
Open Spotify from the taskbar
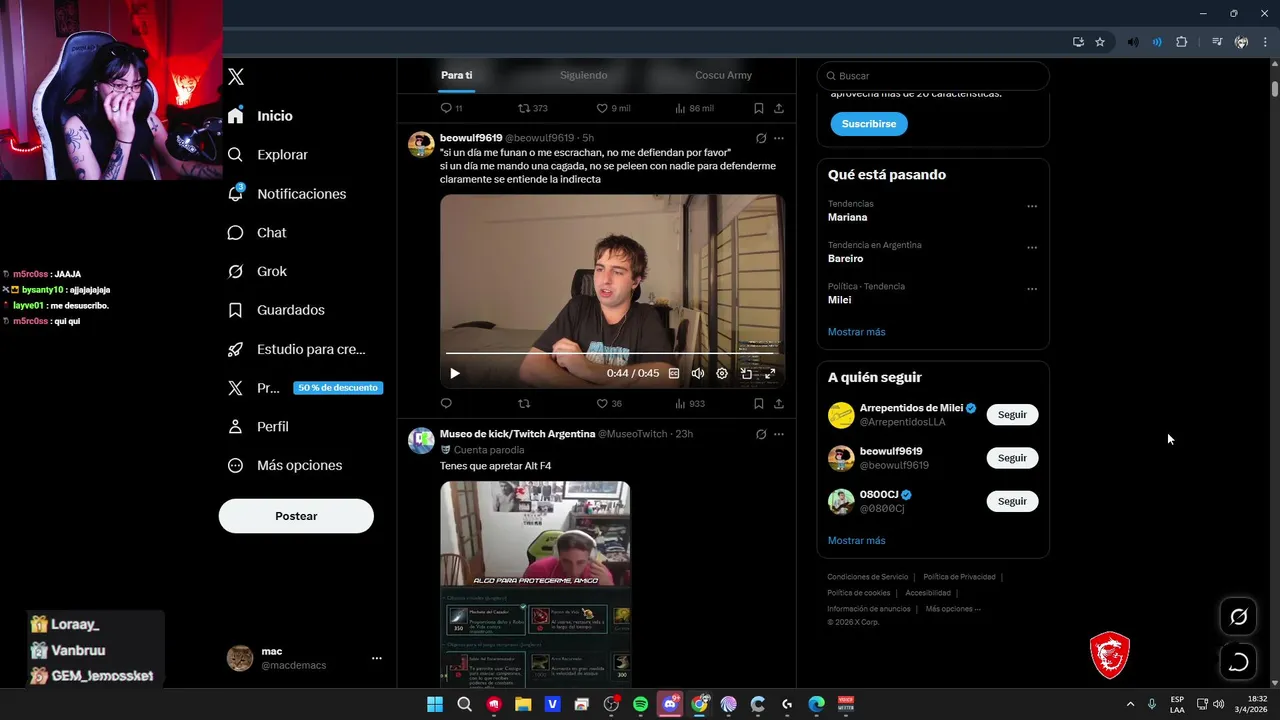click(x=641, y=704)
